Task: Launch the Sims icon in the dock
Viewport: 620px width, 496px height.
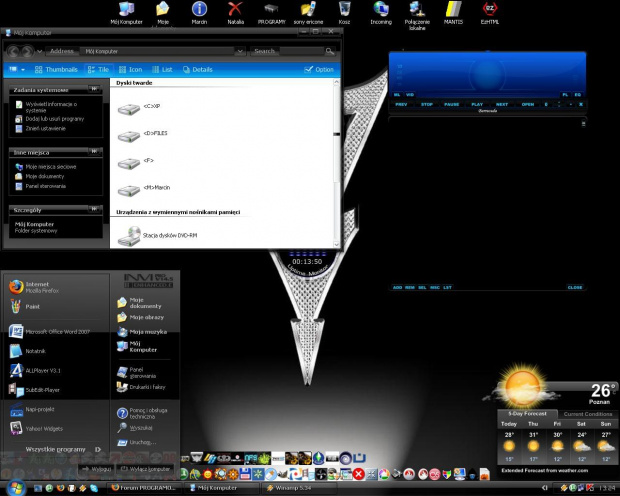Action: [319, 458]
